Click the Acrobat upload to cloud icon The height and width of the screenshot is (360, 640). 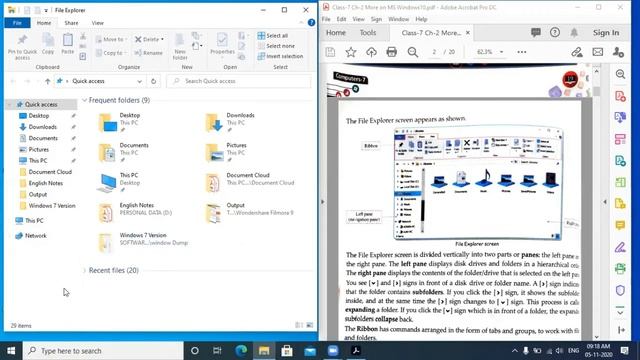click(x=371, y=52)
